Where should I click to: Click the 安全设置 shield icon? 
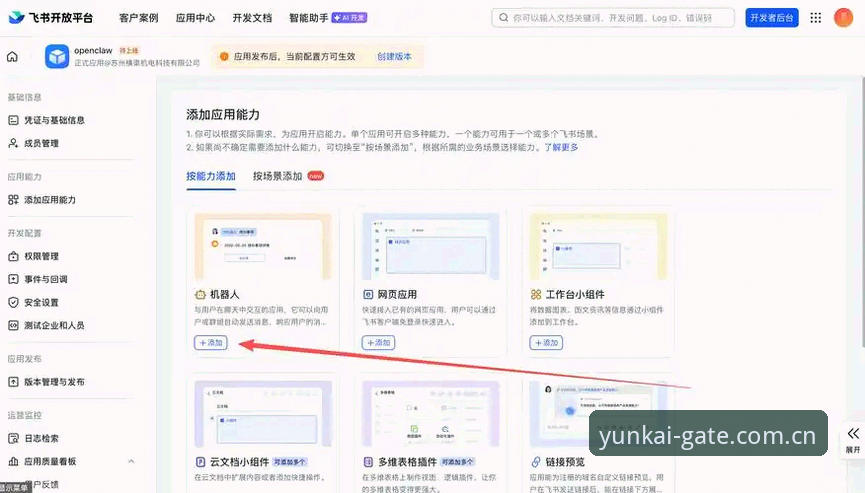[x=13, y=302]
